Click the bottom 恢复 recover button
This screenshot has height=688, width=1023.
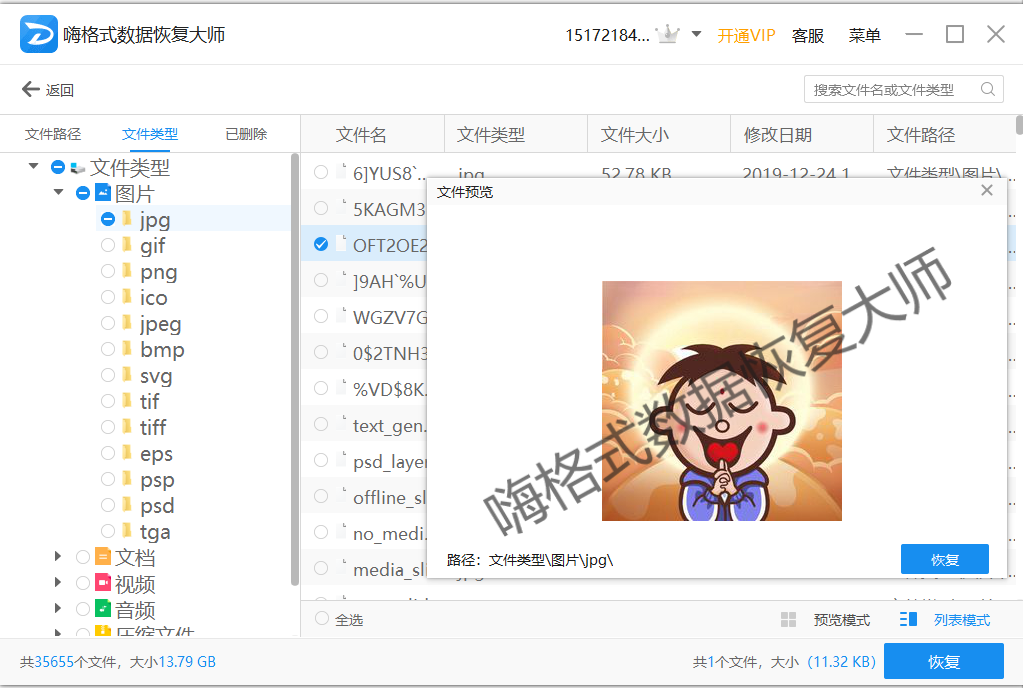[944, 661]
